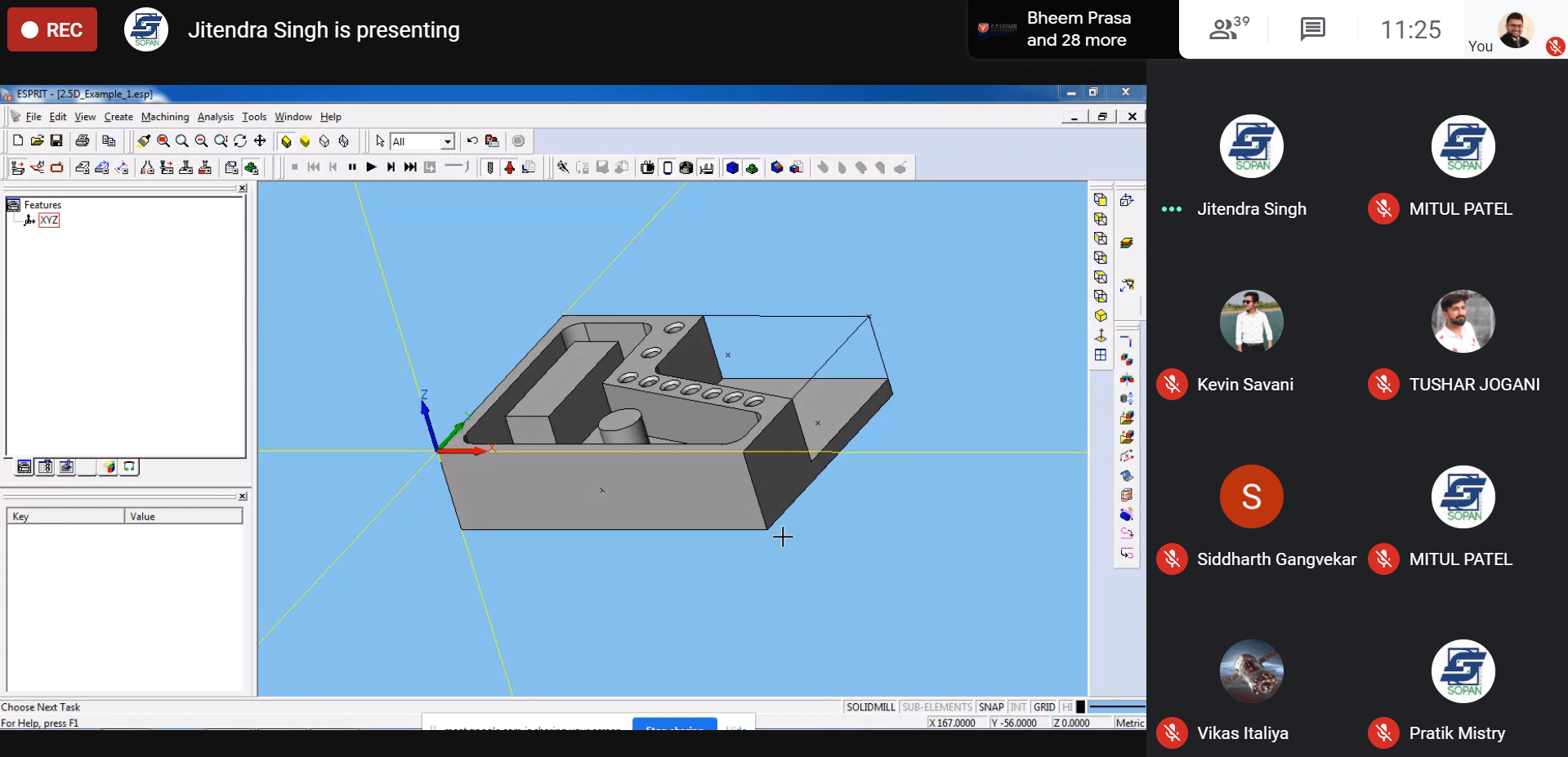1568x757 pixels.
Task: Click the Undo arrow icon
Action: pos(472,141)
